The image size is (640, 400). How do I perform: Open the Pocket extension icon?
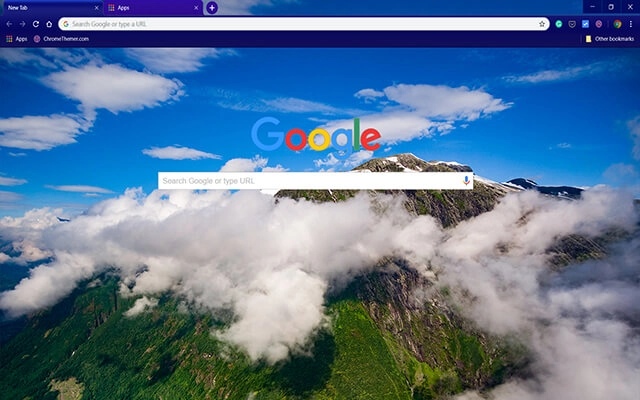pos(572,24)
